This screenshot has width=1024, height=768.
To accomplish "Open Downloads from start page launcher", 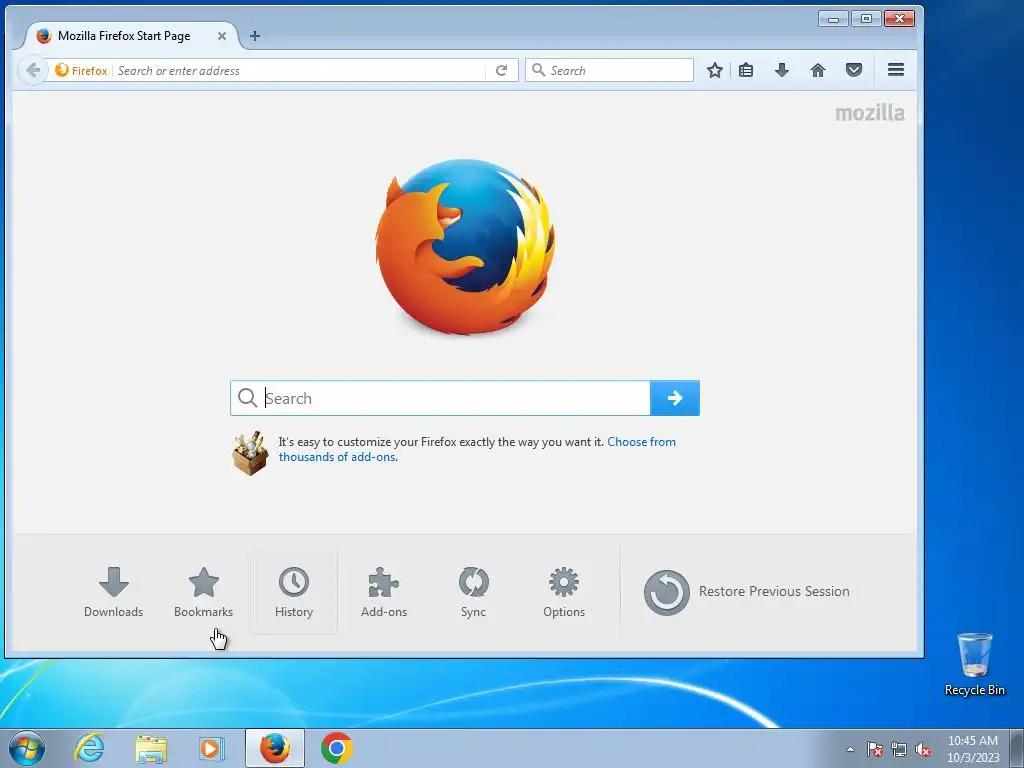I will (114, 592).
